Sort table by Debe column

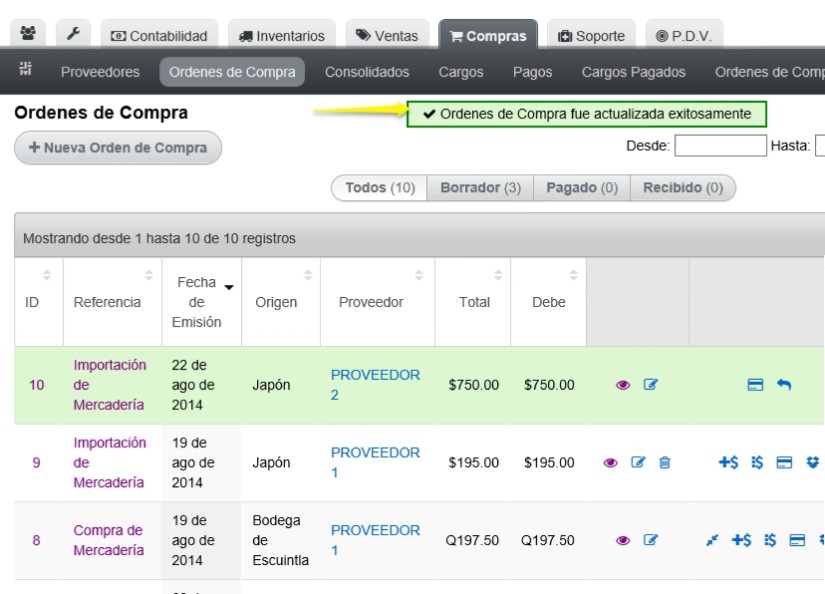click(x=548, y=301)
